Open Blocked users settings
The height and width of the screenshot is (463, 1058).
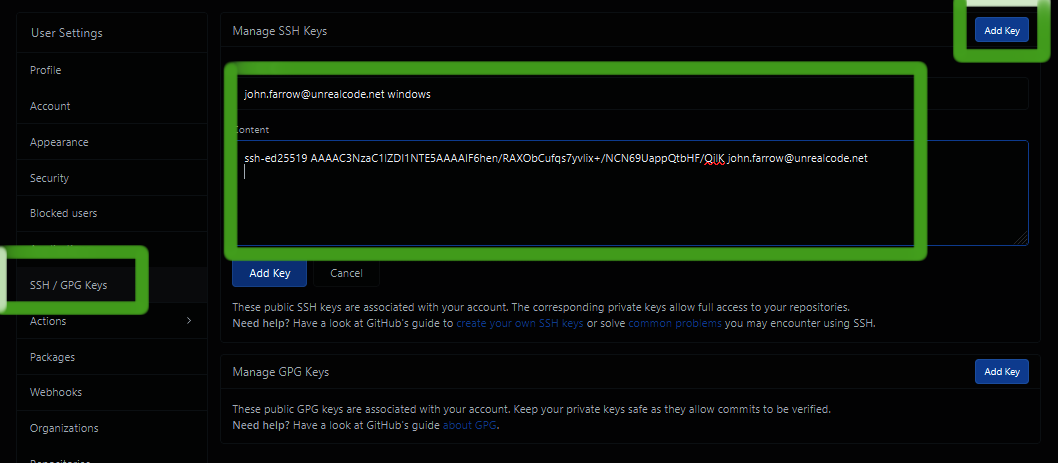(x=63, y=213)
